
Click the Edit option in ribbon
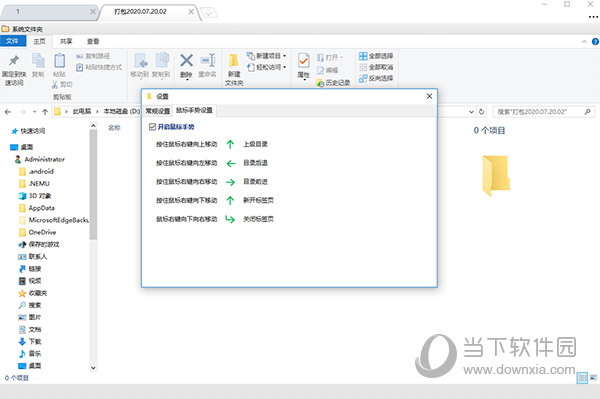(x=328, y=70)
